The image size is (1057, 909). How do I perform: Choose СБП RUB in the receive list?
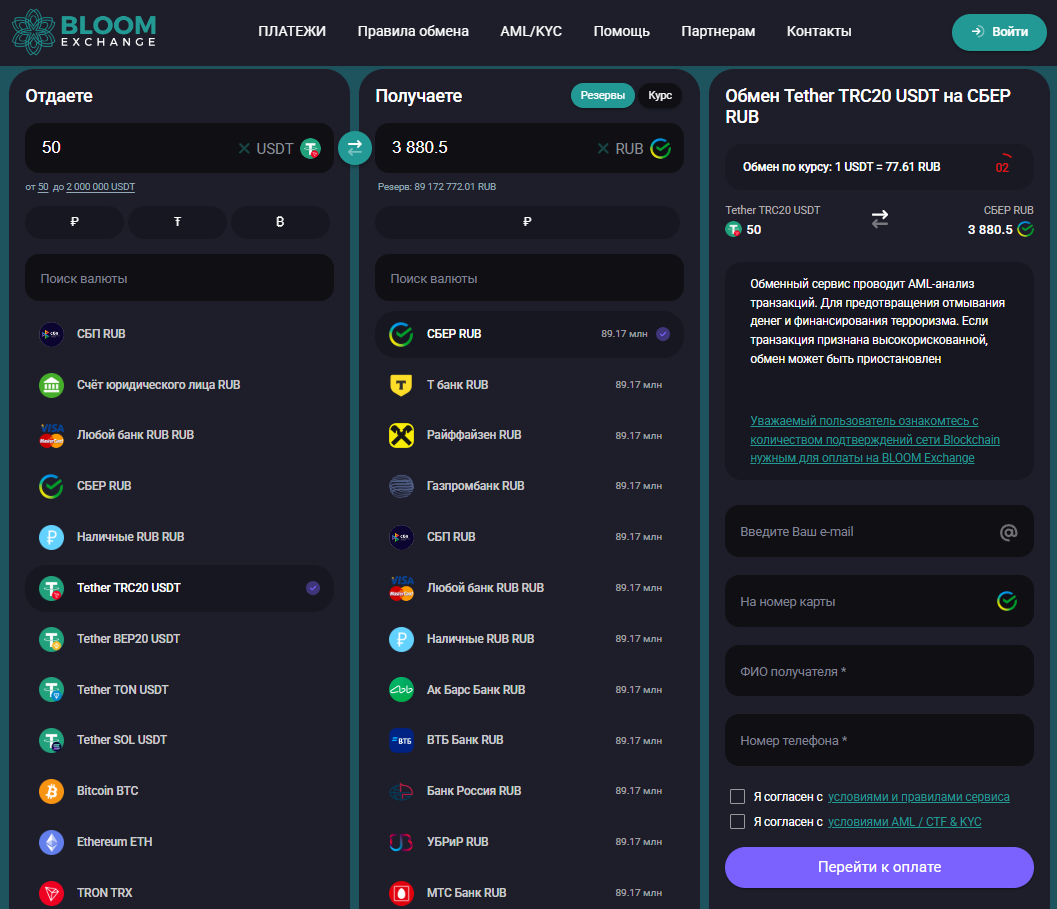tap(529, 537)
